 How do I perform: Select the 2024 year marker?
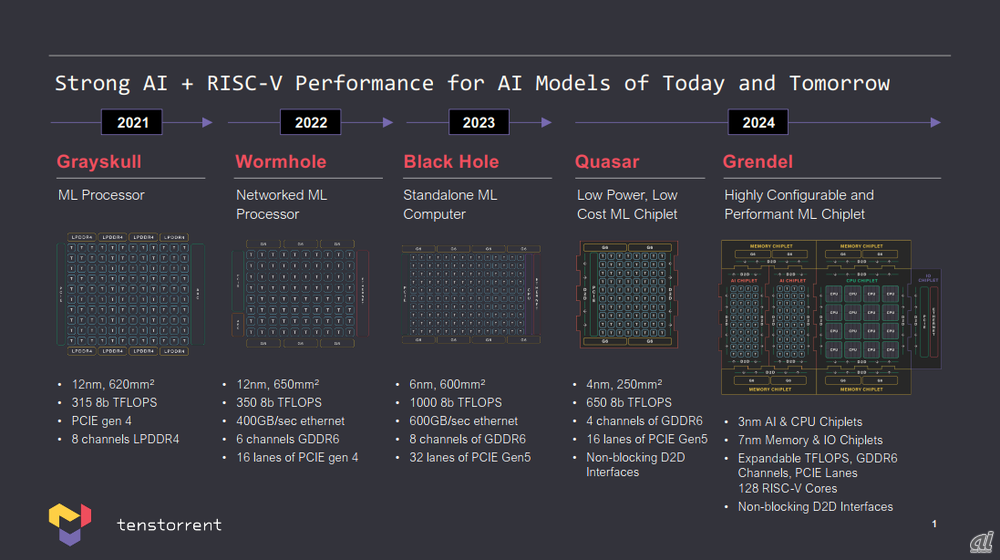coord(758,122)
